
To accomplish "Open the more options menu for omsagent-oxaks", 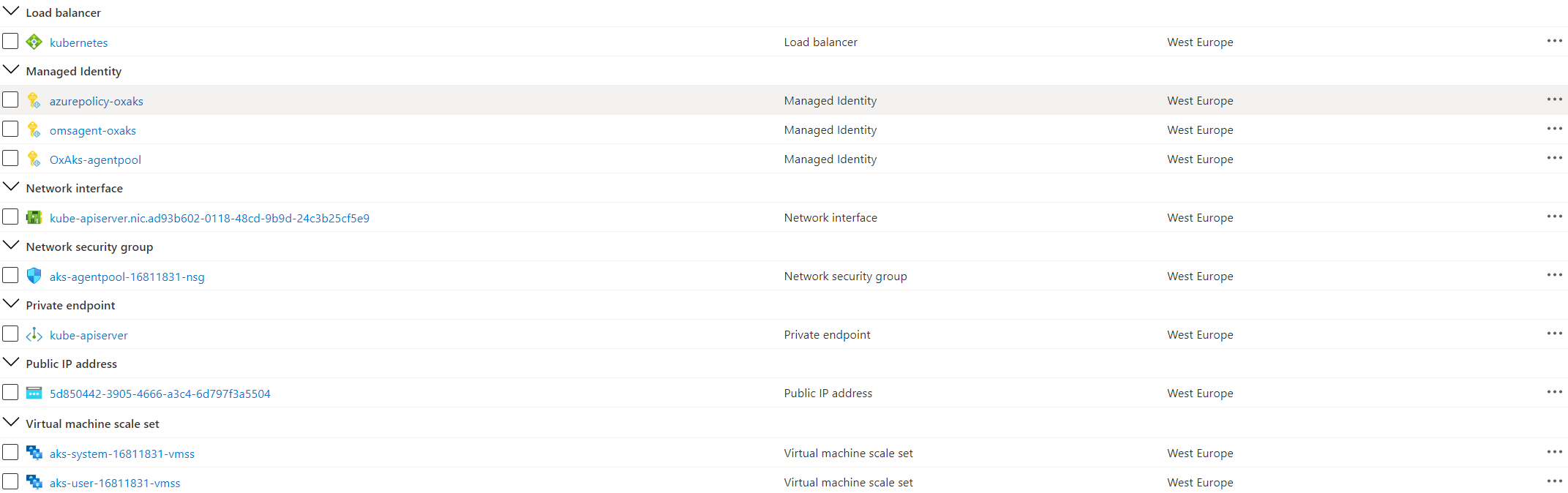I will tap(1554, 129).
